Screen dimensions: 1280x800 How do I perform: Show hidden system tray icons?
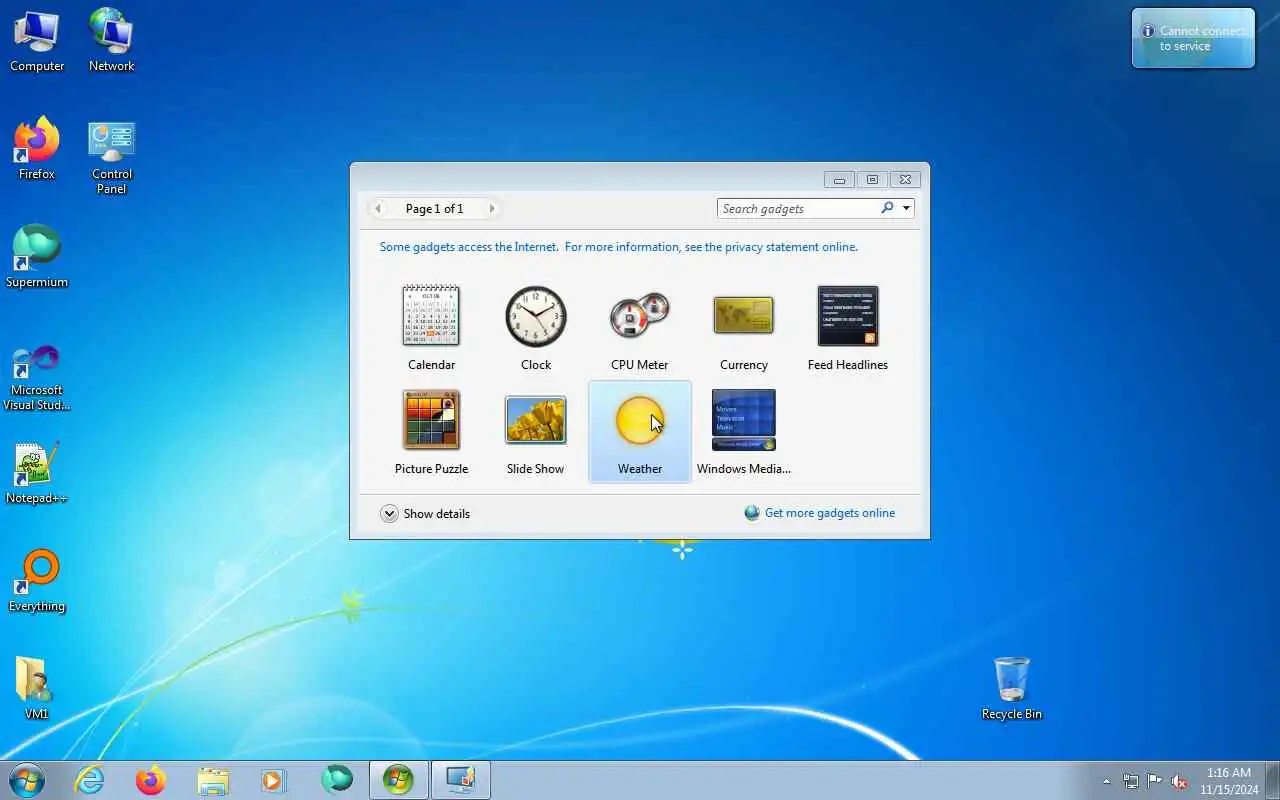[1106, 781]
